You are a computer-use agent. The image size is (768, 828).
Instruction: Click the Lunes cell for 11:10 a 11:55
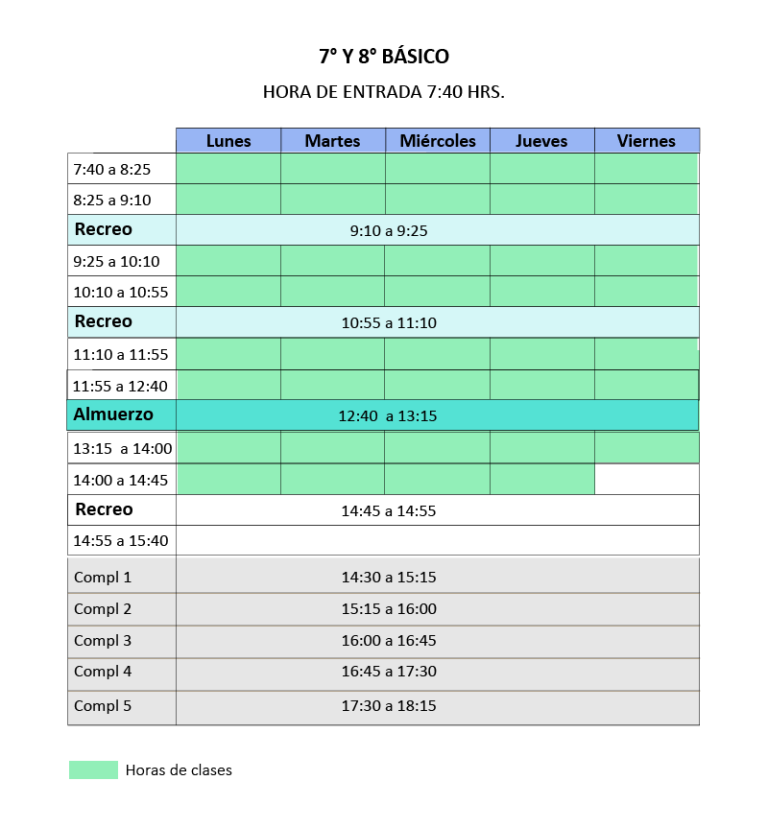pos(228,354)
